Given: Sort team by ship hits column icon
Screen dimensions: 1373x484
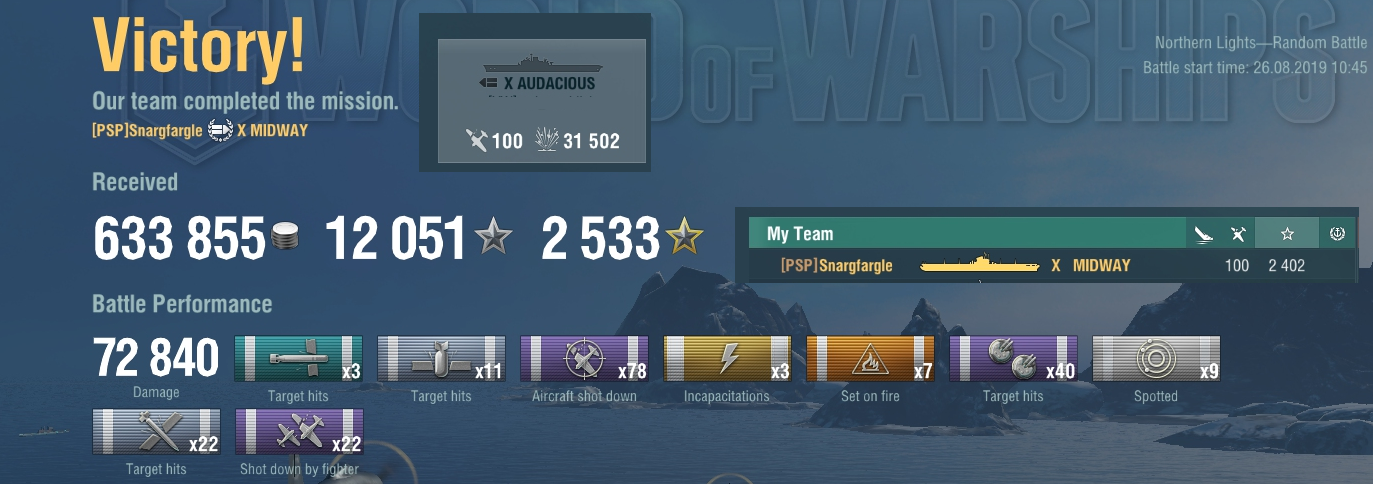Looking at the screenshot, I should (1203, 234).
